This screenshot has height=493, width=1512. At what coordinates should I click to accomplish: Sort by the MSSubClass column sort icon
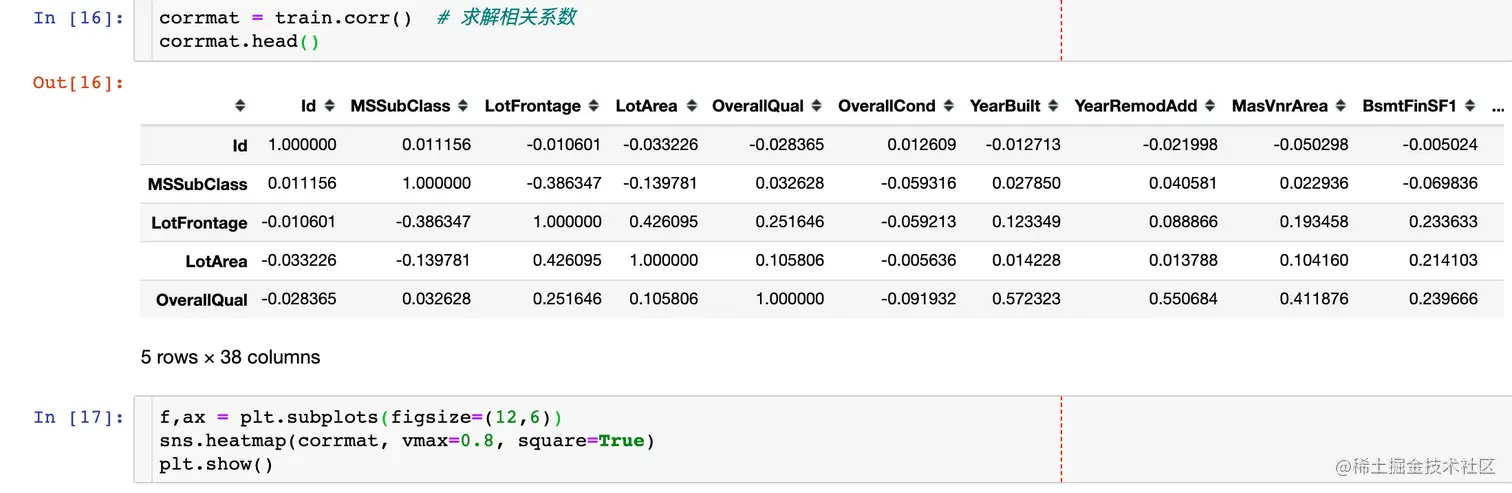point(464,106)
